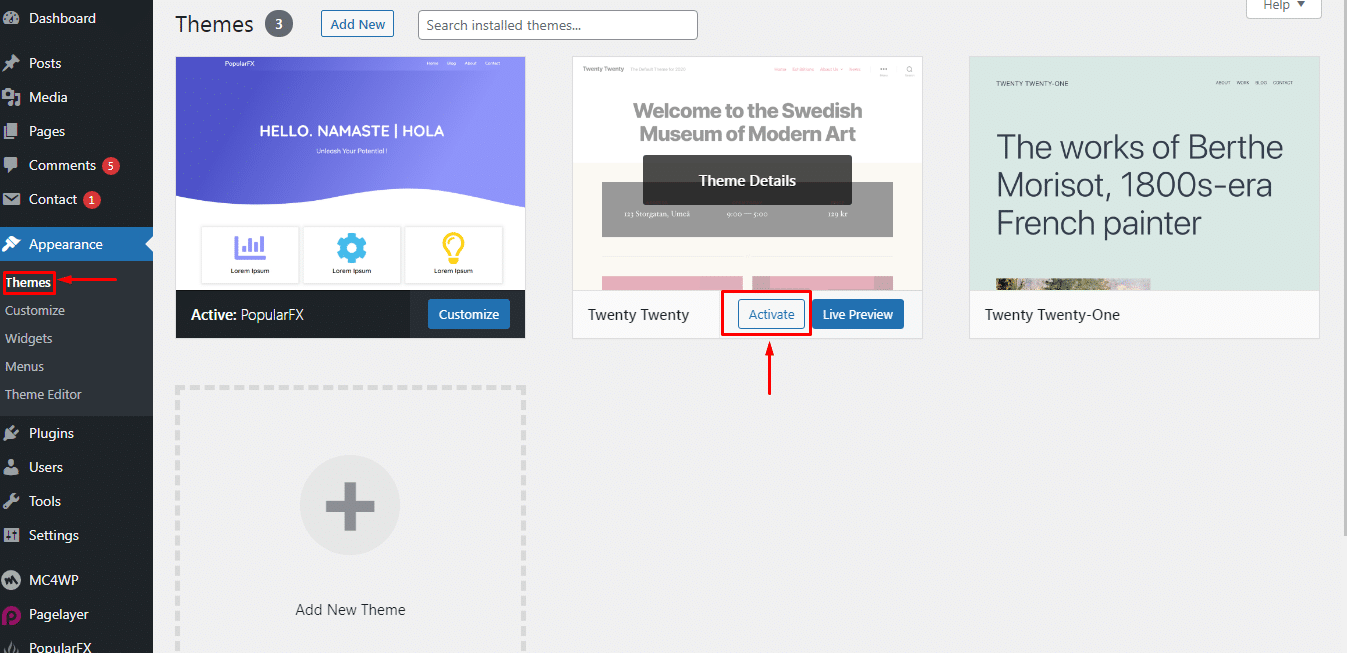Click the Dashboard gauge icon in sidebar

[x=12, y=18]
